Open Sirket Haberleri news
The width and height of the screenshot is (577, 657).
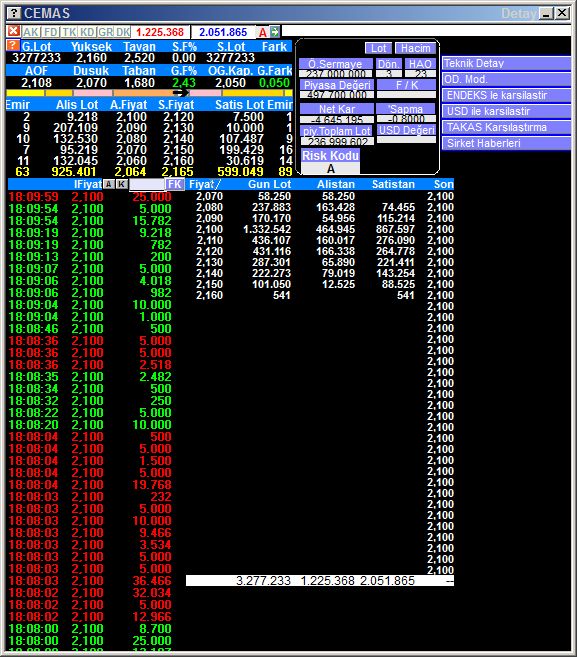click(x=506, y=143)
